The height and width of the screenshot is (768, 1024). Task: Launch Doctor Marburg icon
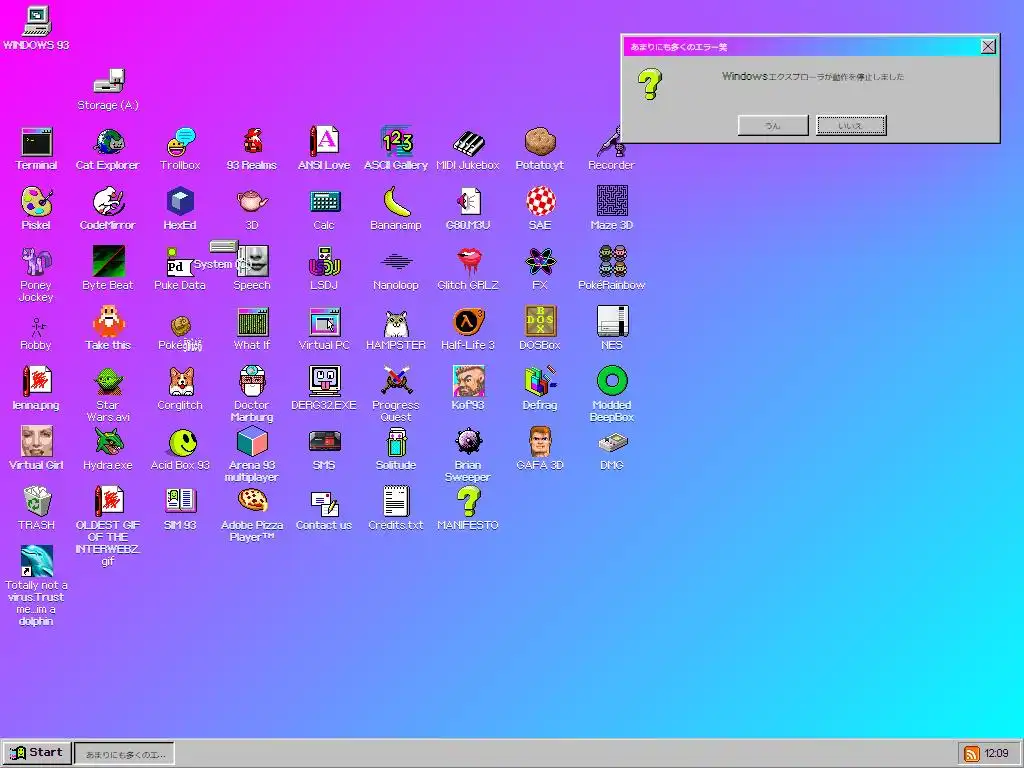click(x=252, y=383)
